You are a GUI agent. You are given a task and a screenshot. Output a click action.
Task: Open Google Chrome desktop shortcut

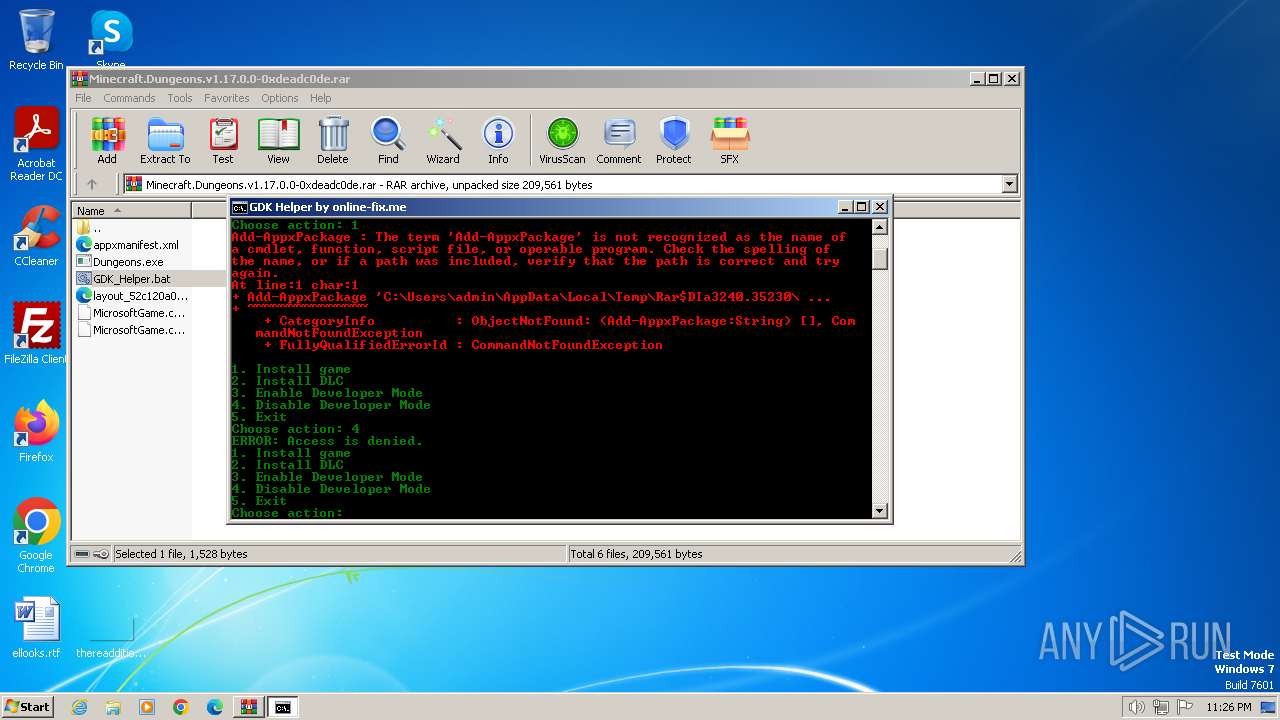tap(36, 536)
